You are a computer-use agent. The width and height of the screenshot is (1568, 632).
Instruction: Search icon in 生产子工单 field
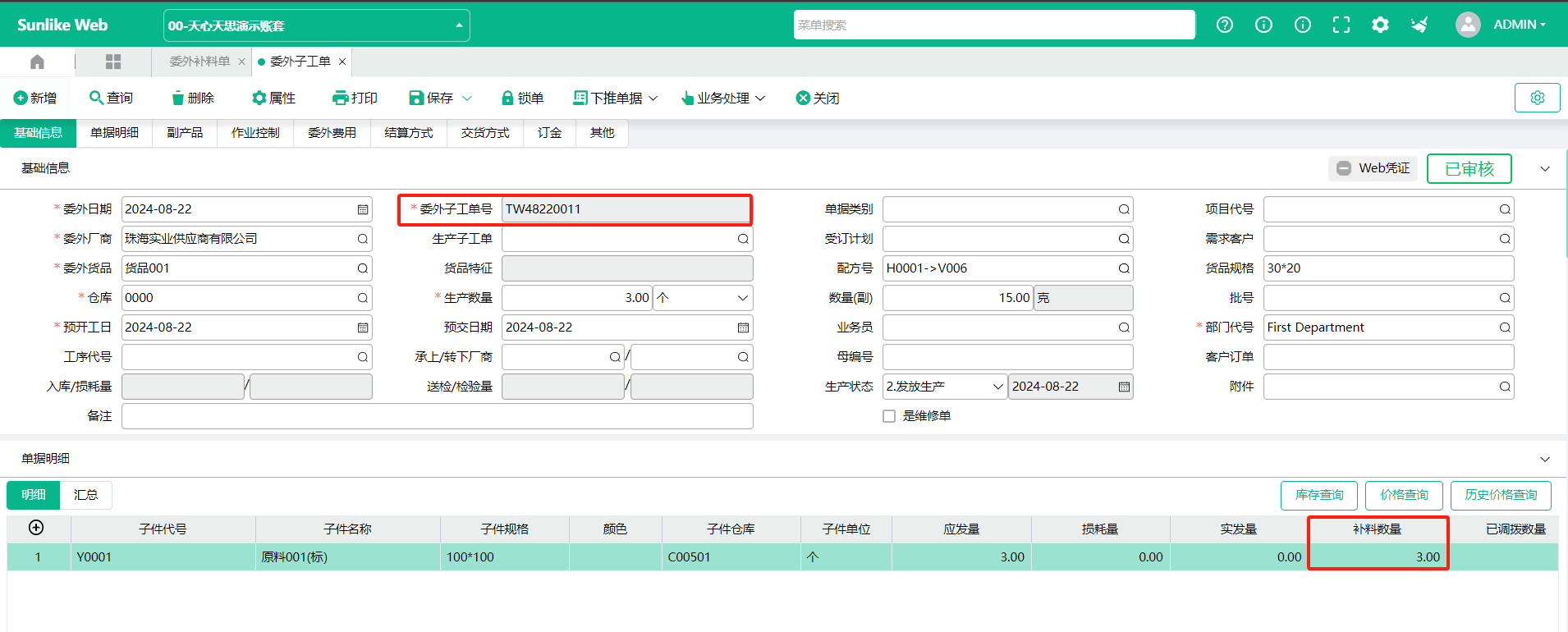743,239
